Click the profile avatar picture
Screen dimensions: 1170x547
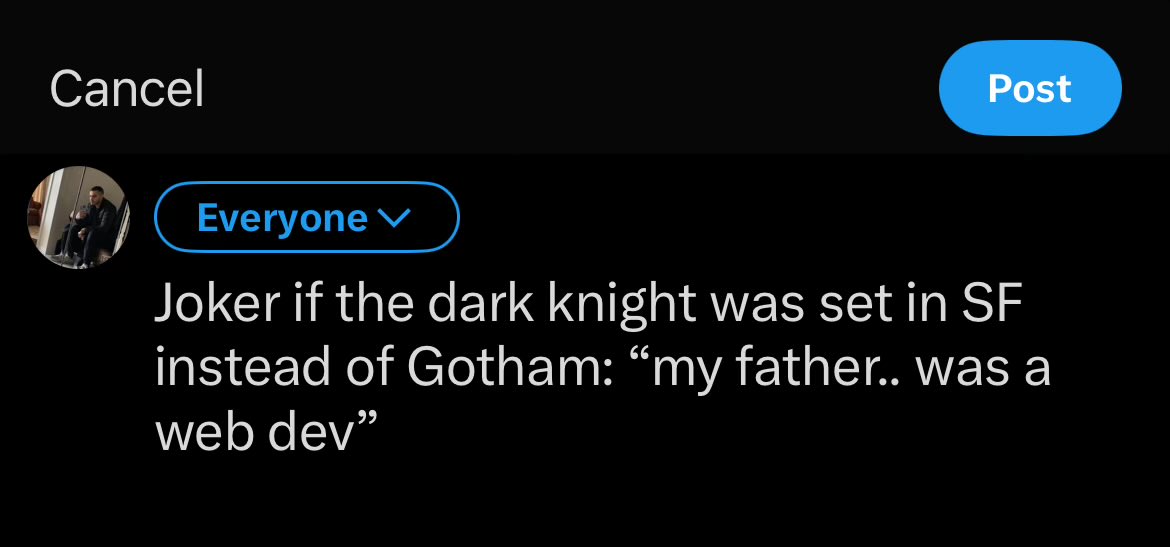coord(78,218)
